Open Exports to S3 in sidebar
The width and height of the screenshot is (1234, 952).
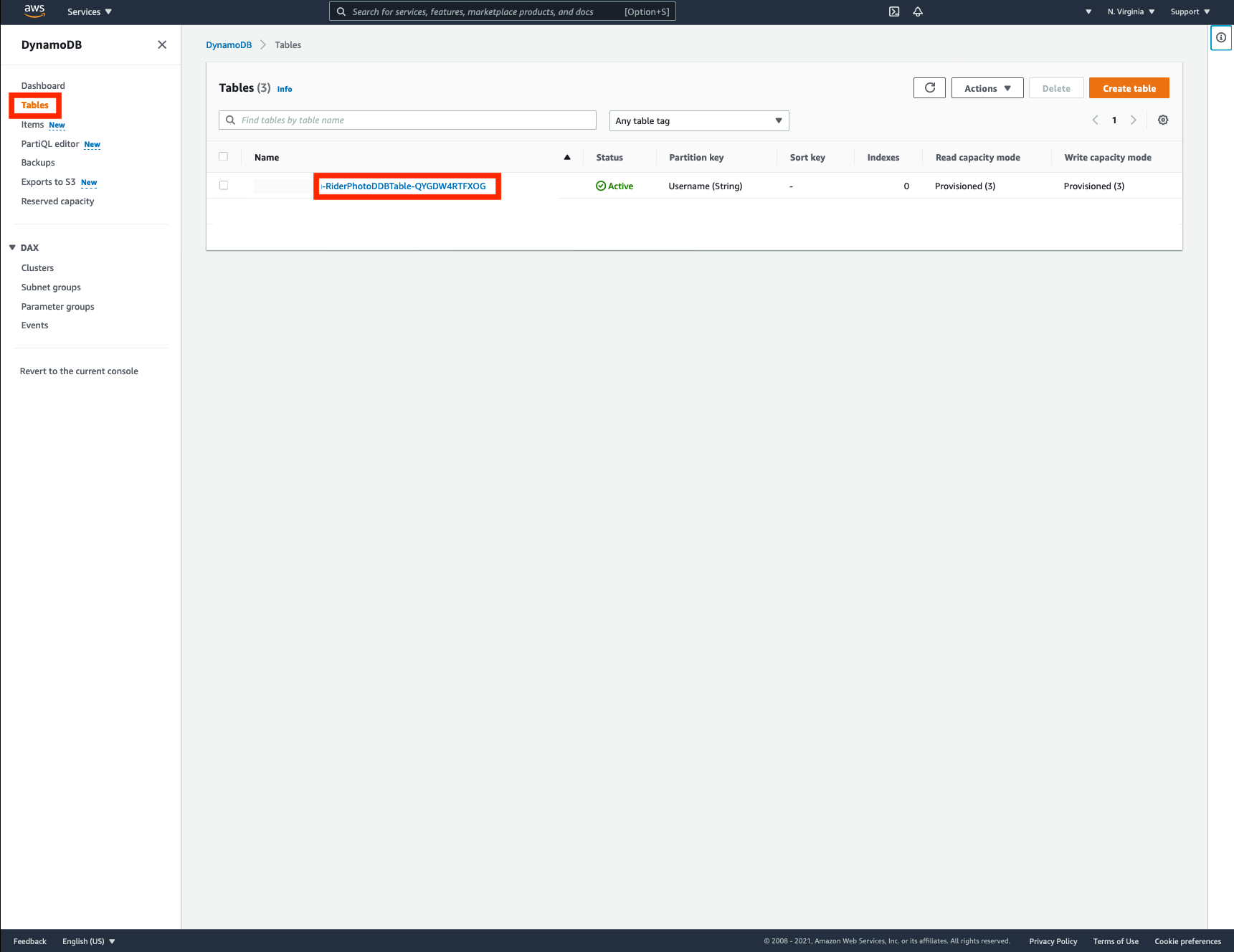[x=48, y=182]
